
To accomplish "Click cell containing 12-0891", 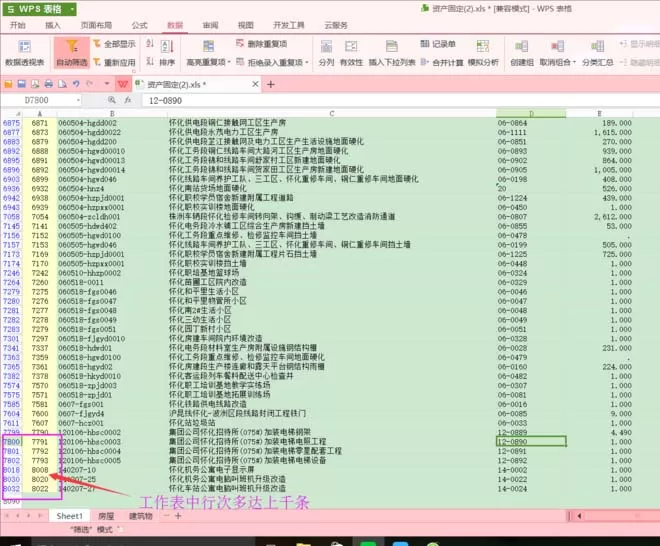I will 531,451.
